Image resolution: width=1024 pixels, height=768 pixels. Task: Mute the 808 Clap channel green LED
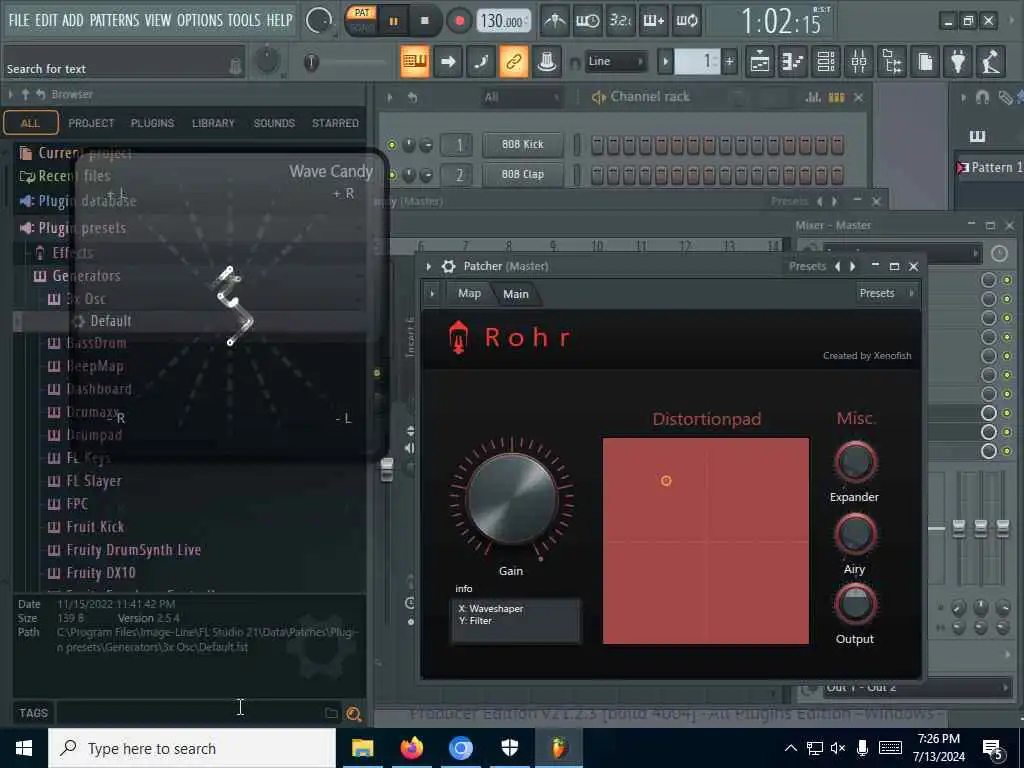[392, 175]
